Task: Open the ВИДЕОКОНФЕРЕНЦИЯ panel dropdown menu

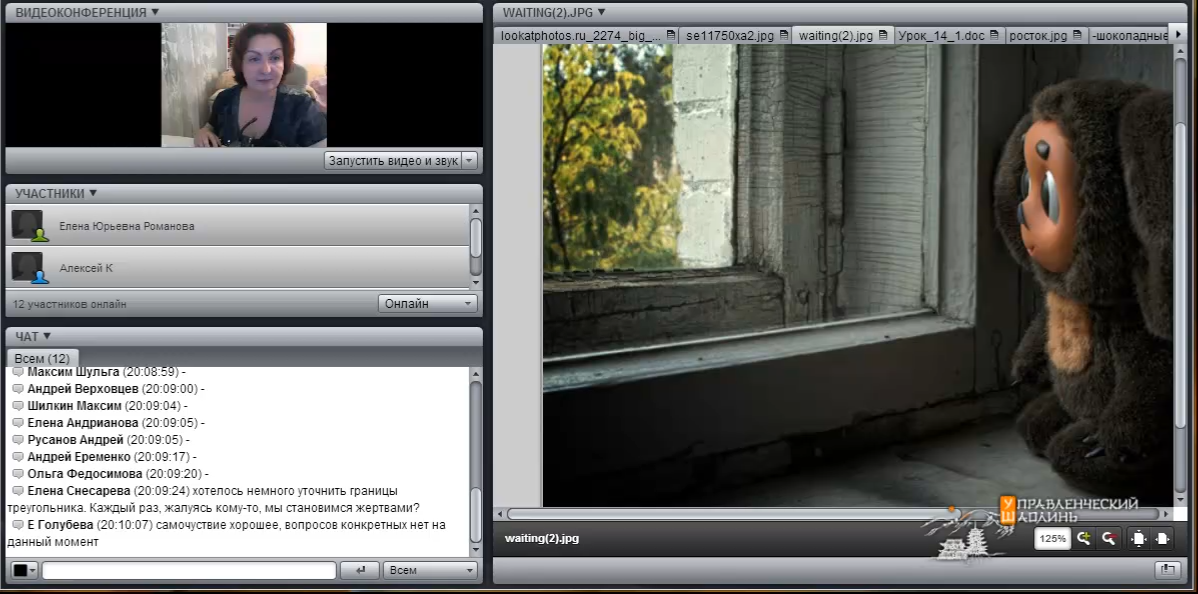Action: point(155,12)
